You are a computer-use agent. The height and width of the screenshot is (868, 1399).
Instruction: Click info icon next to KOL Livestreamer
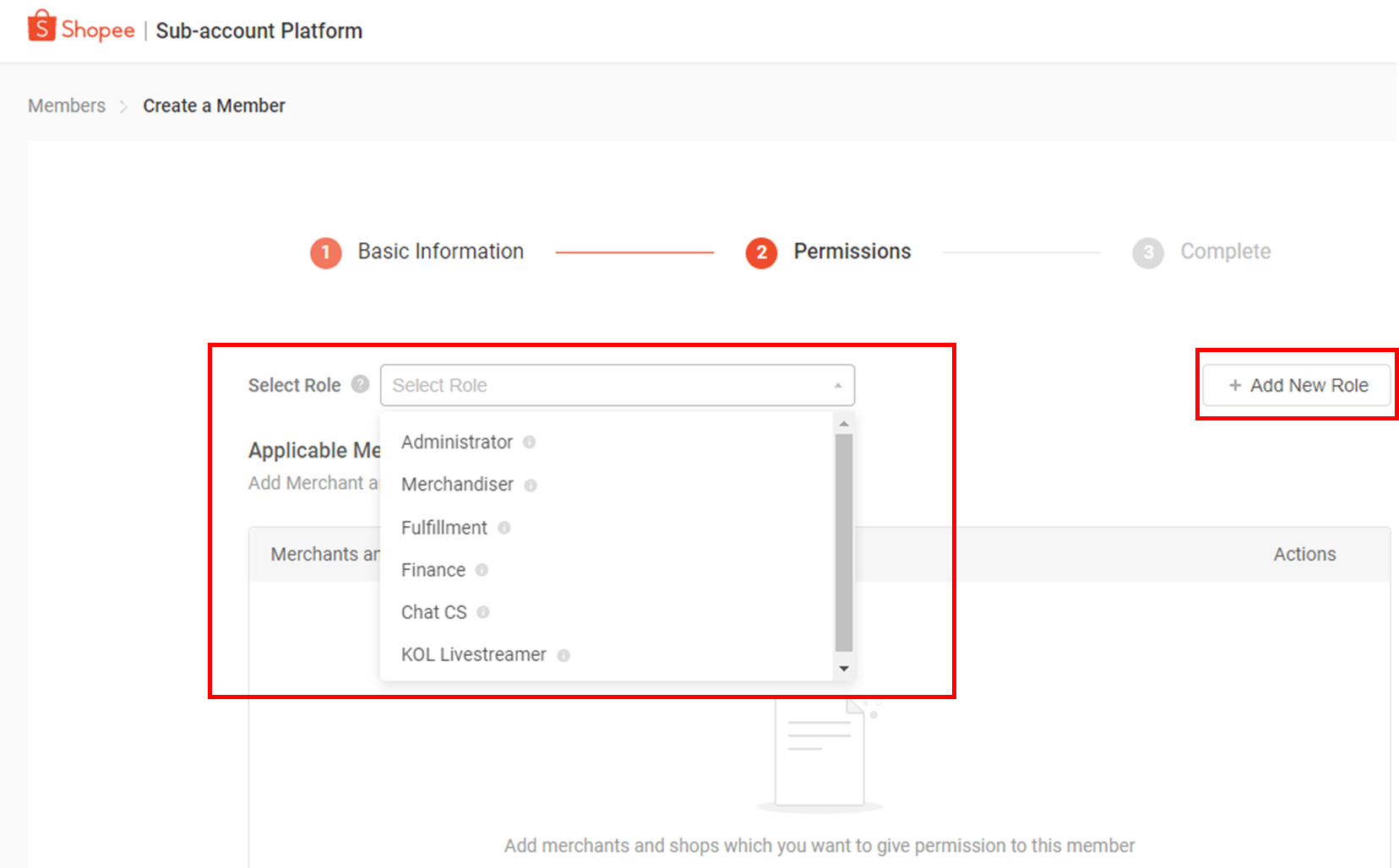tap(563, 655)
